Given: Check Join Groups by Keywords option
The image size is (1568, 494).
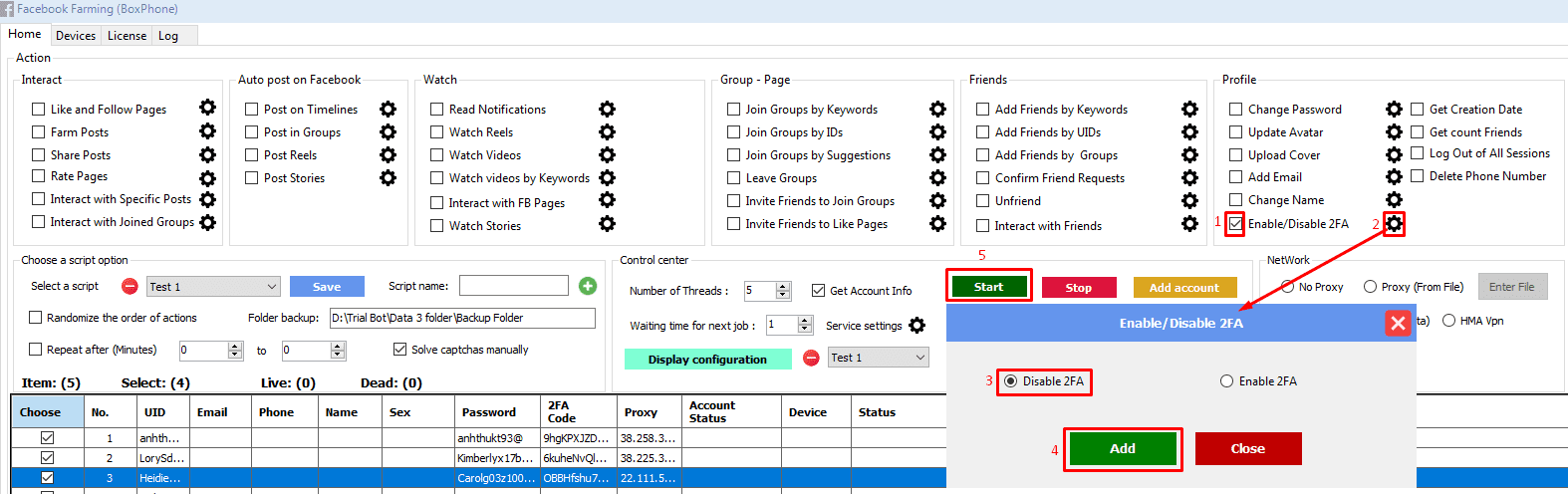Looking at the screenshot, I should tap(734, 110).
